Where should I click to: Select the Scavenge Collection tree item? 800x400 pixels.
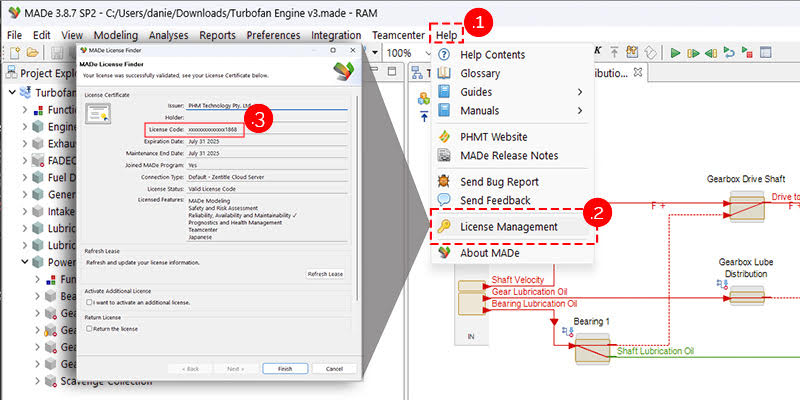(x=106, y=381)
